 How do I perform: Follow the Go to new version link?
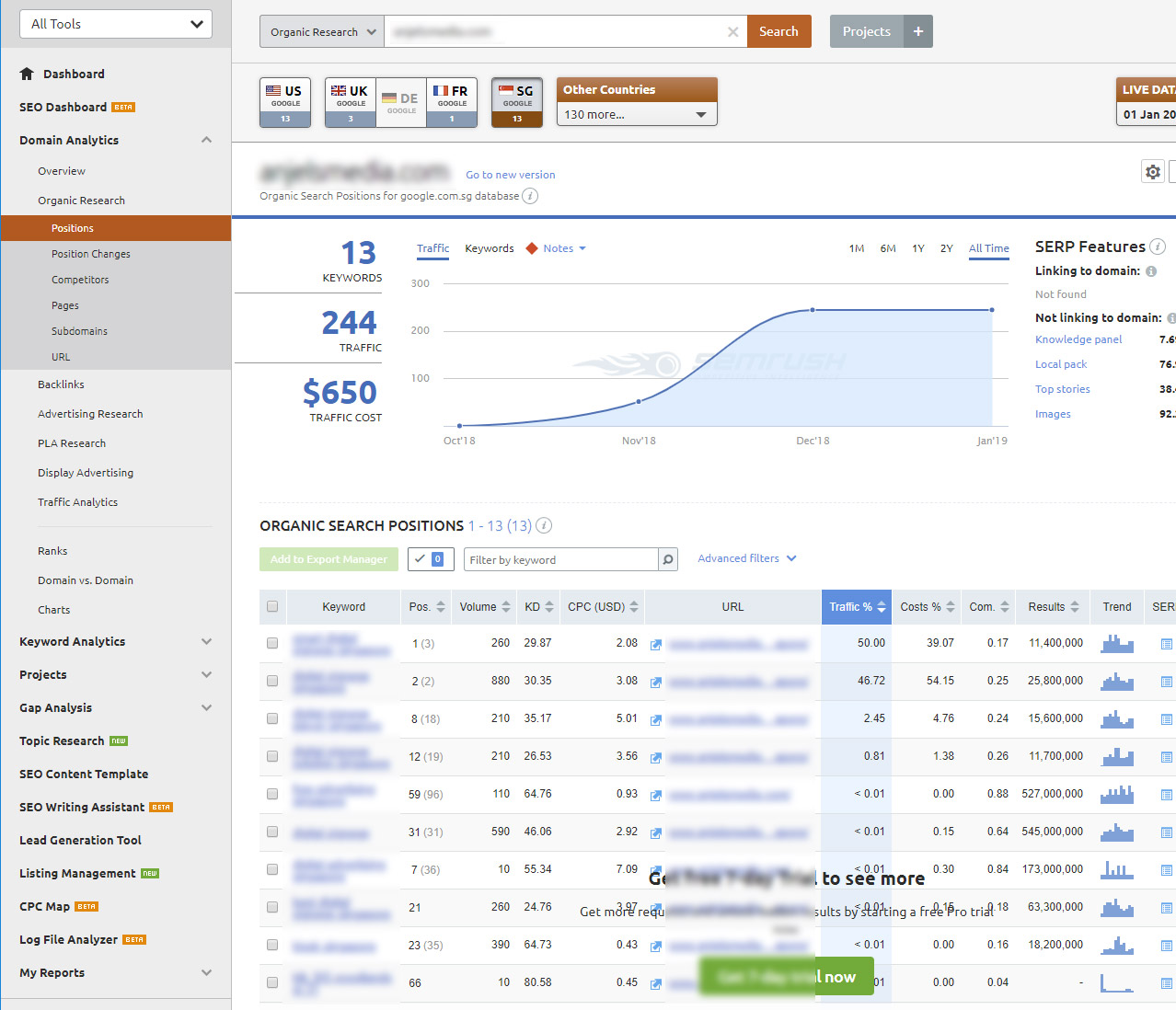point(511,175)
